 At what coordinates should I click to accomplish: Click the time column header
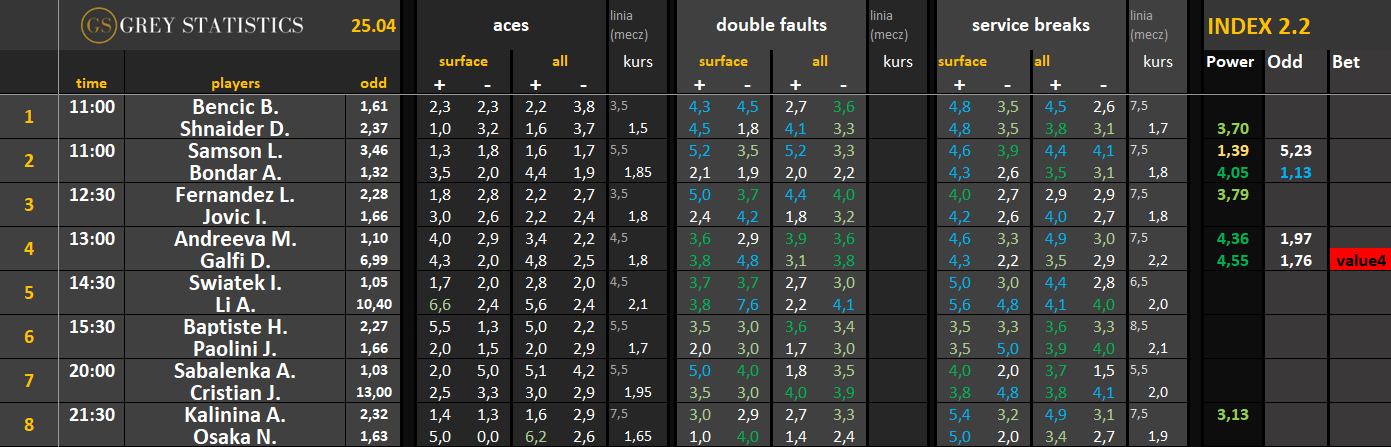[91, 83]
